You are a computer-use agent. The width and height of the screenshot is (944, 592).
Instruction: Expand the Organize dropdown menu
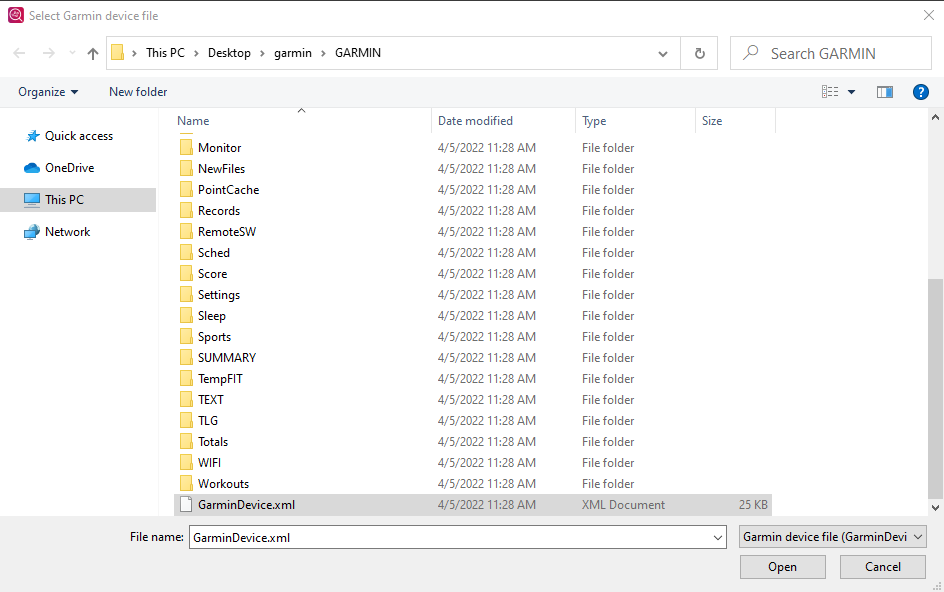(x=48, y=92)
